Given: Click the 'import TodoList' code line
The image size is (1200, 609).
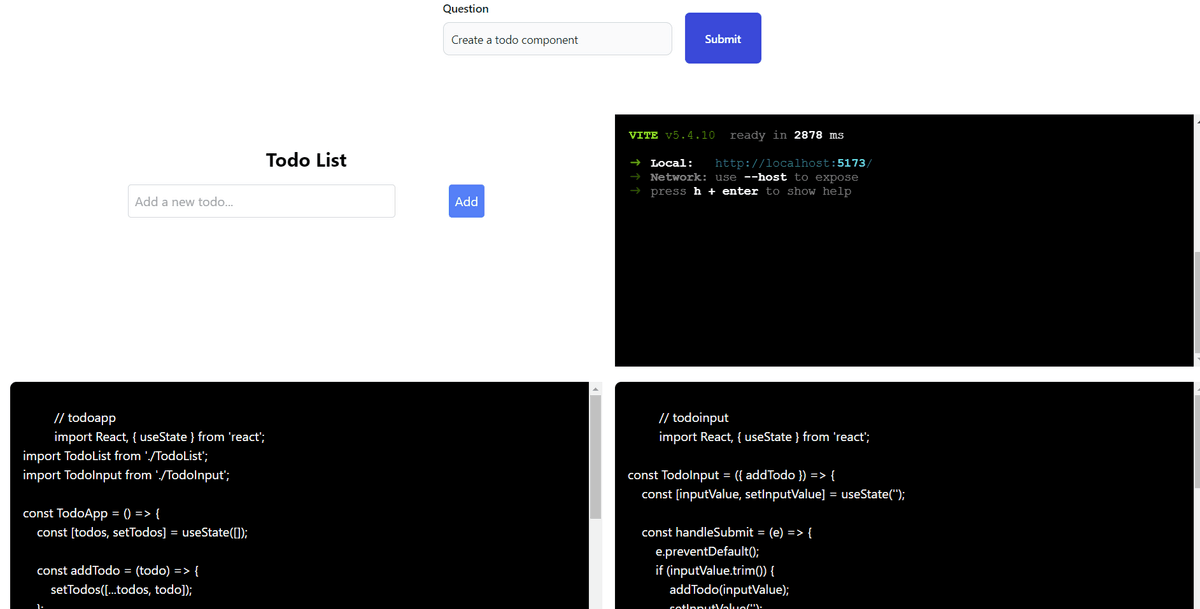Looking at the screenshot, I should pyautogui.click(x=114, y=455).
